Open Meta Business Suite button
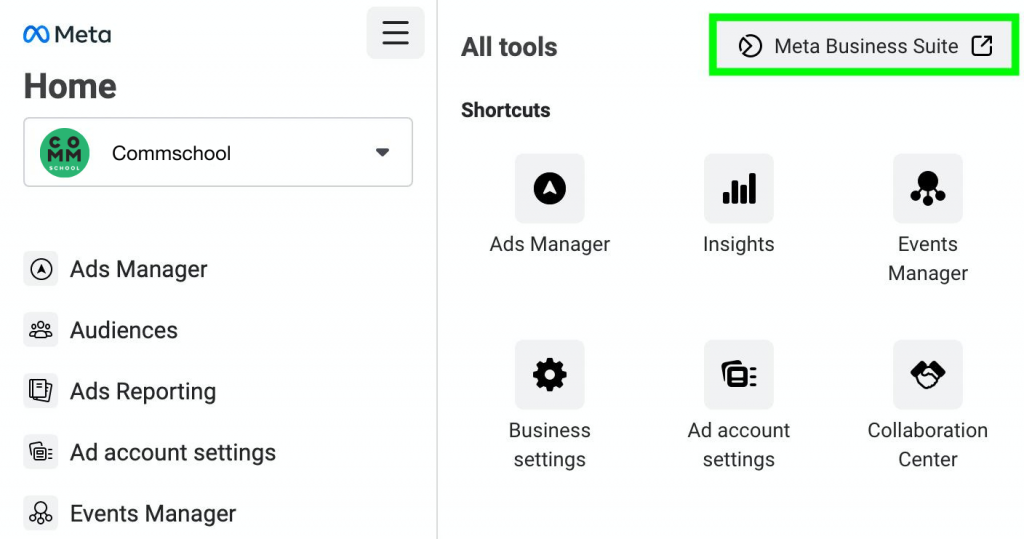The height and width of the screenshot is (539, 1024). (865, 46)
